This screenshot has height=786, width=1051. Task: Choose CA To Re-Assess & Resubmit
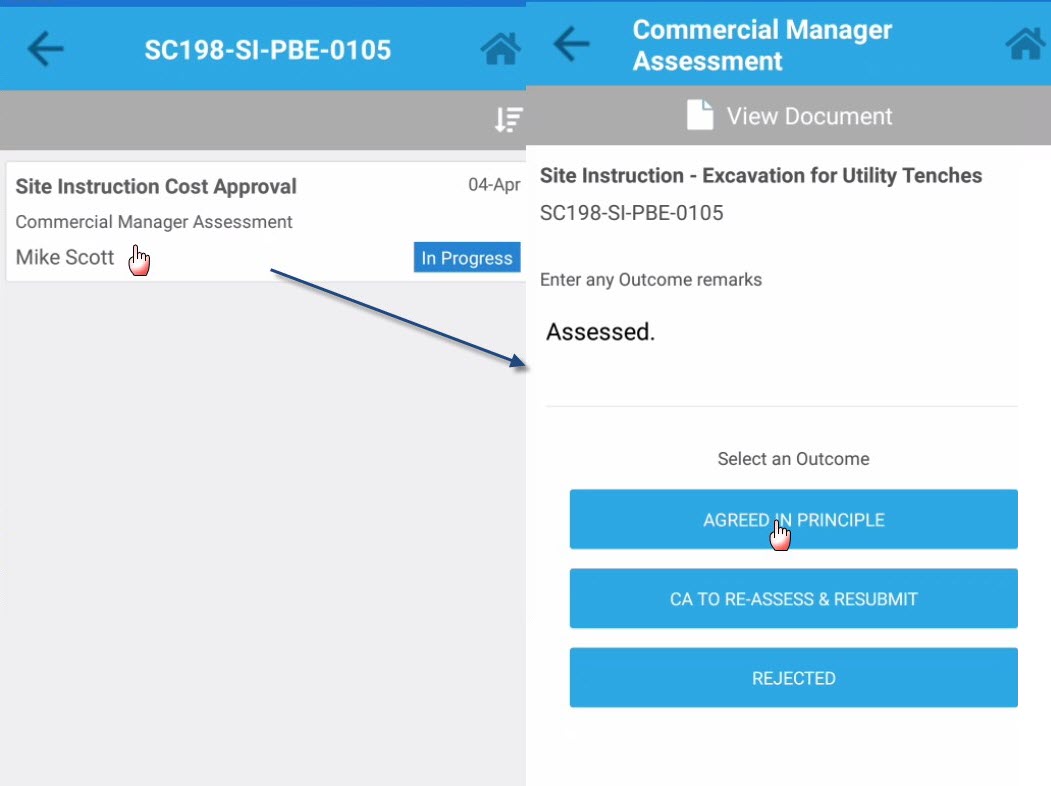(794, 598)
